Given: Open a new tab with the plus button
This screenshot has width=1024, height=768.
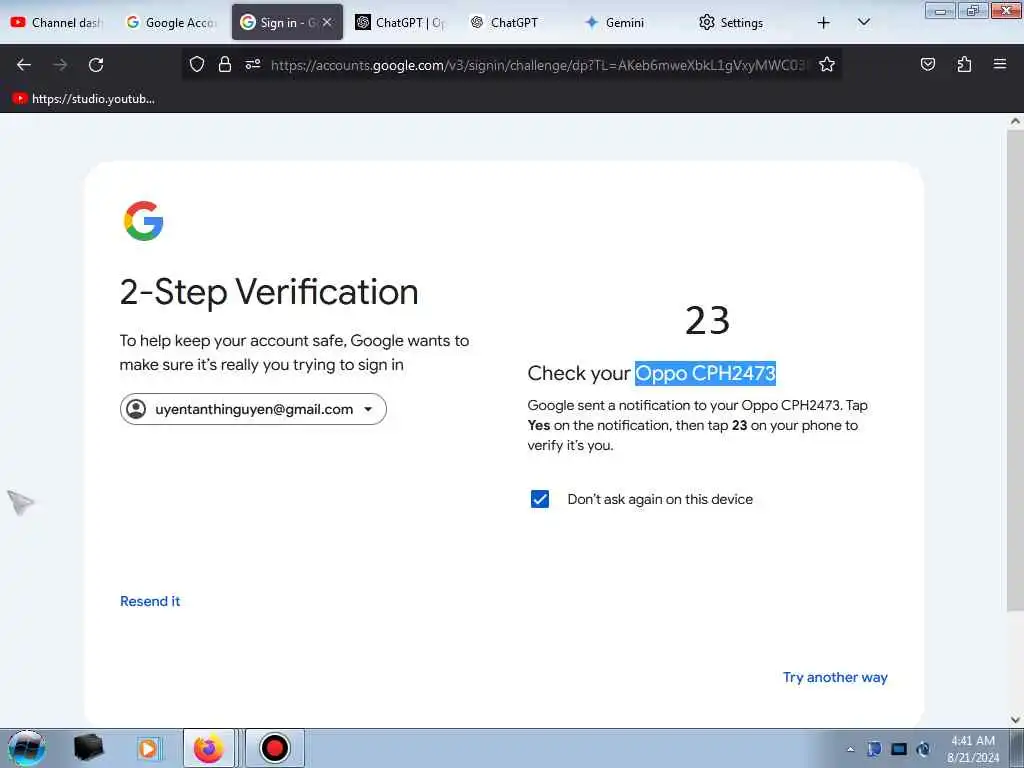Looking at the screenshot, I should pyautogui.click(x=824, y=23).
